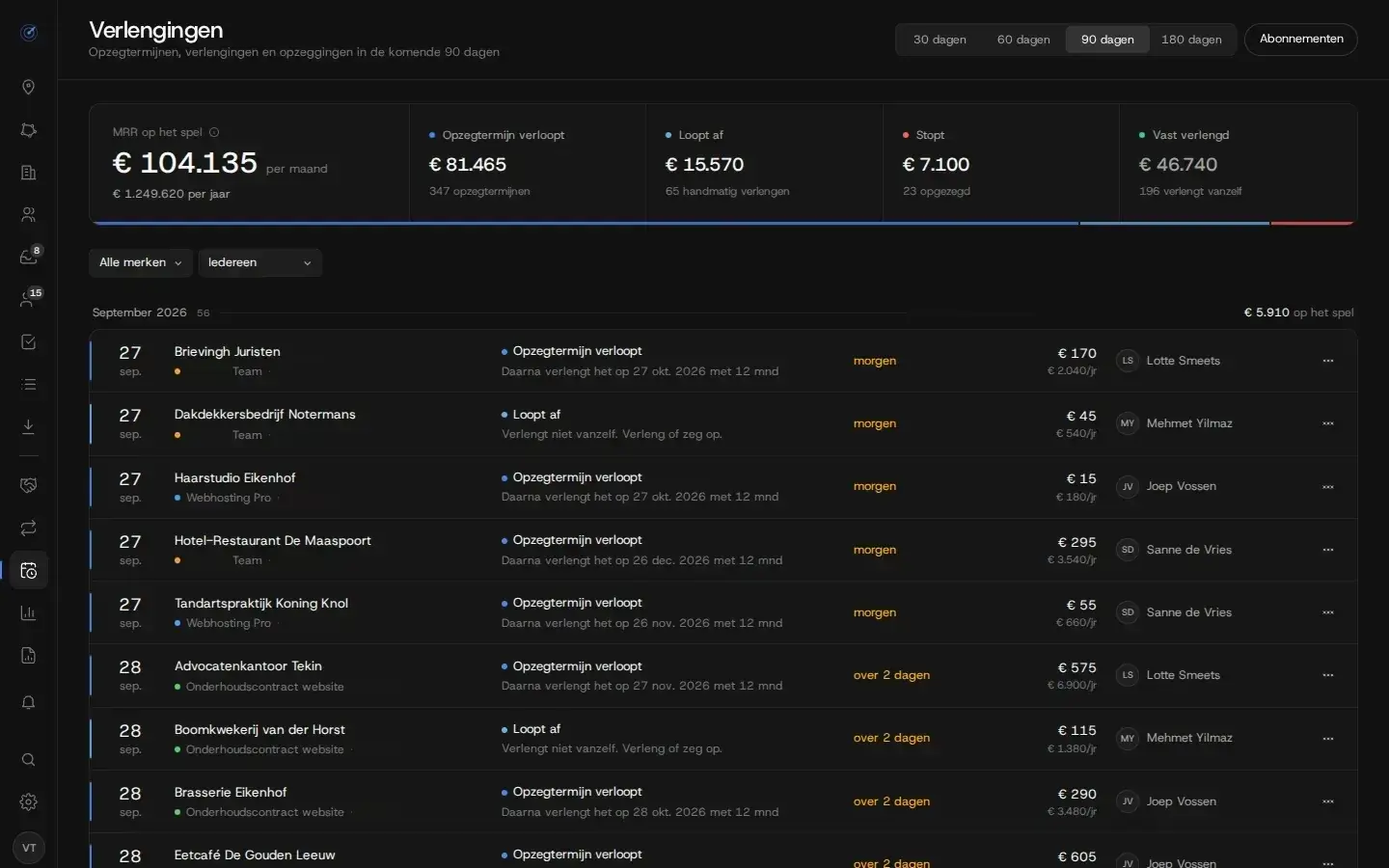The image size is (1389, 868).
Task: Click the info icon next to MRR op het spel
Action: [214, 132]
